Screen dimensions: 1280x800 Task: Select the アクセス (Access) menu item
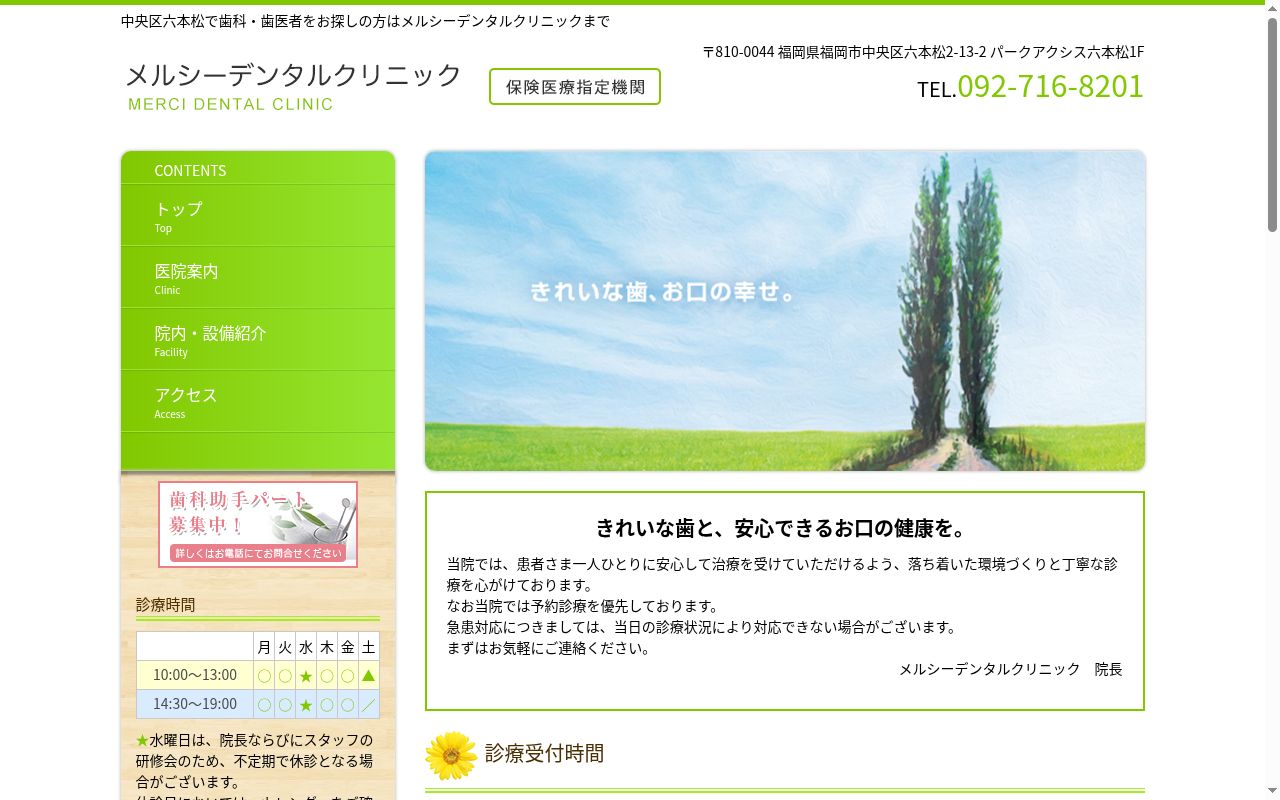click(x=258, y=402)
